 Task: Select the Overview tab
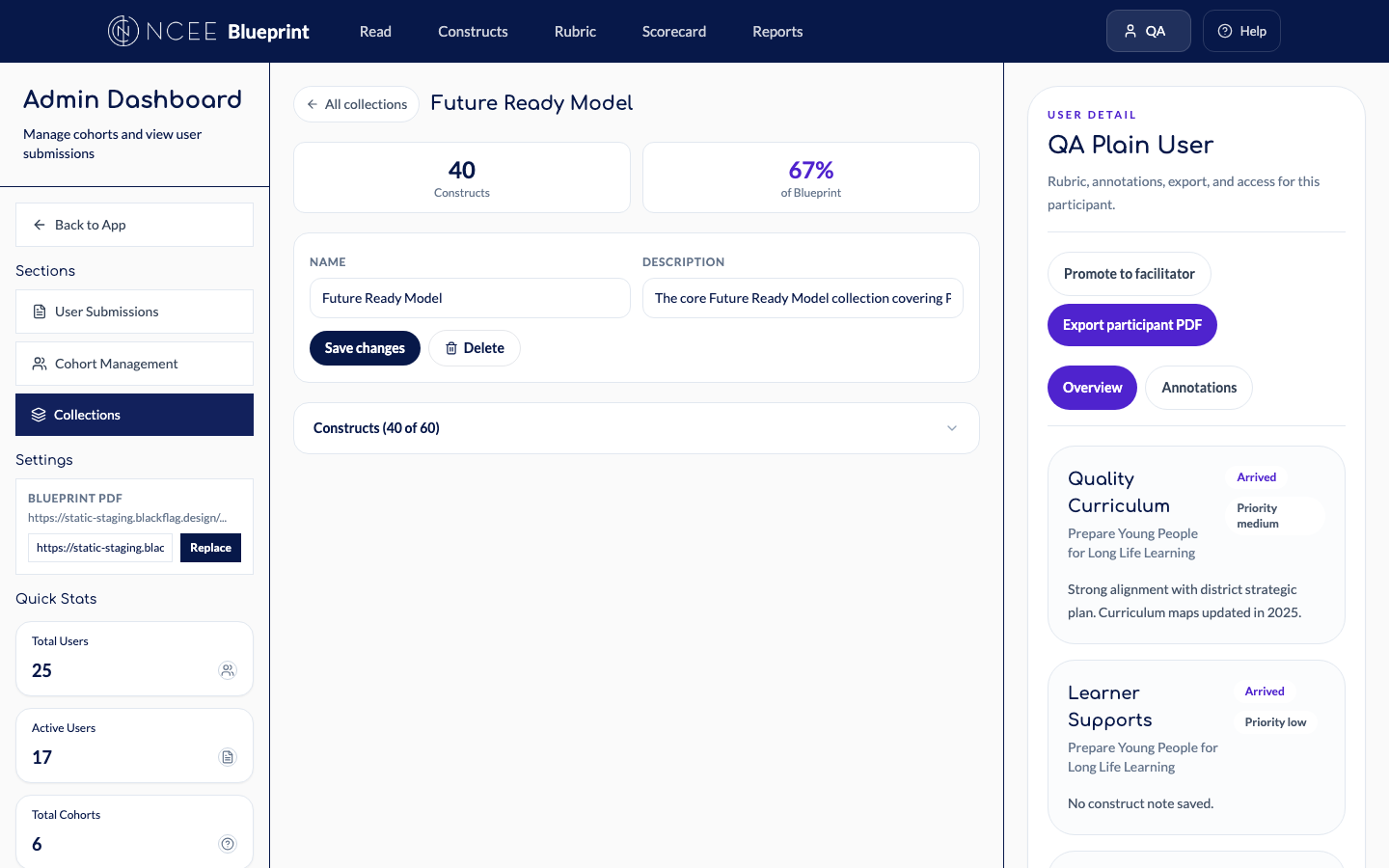point(1092,388)
